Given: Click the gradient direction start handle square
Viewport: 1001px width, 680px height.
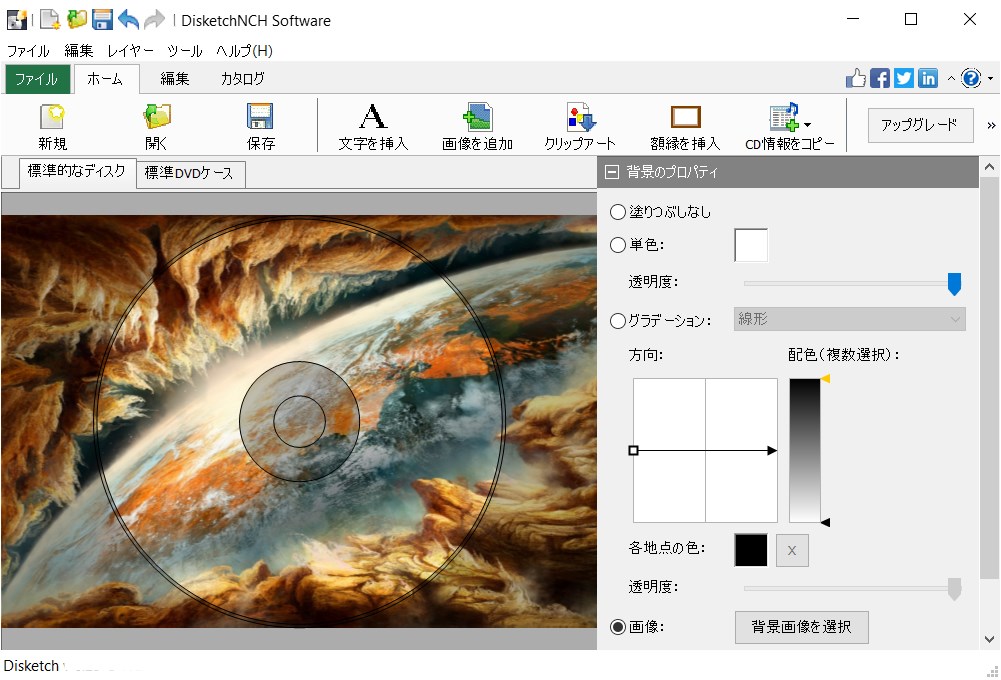Looking at the screenshot, I should (x=633, y=451).
